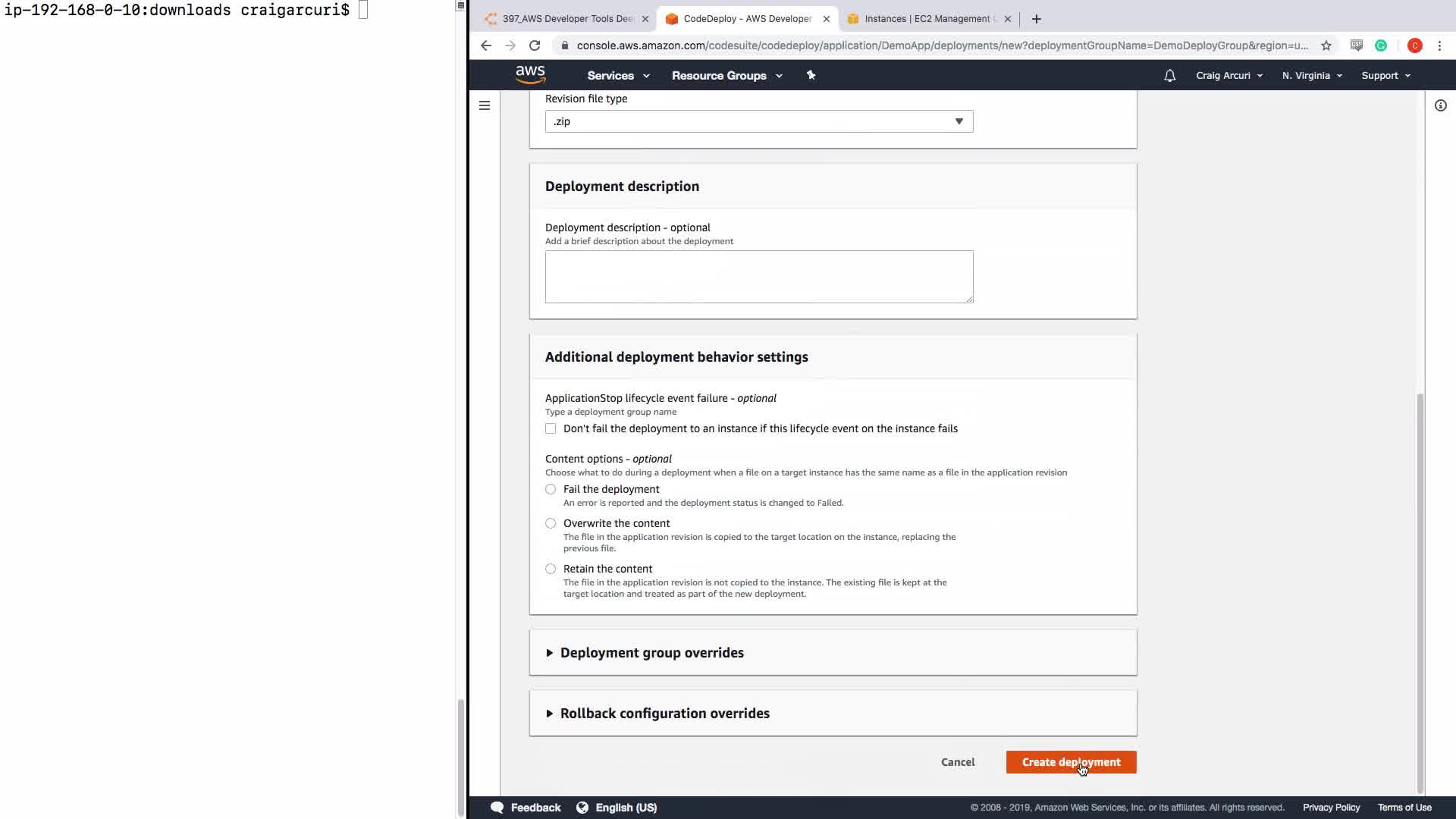The height and width of the screenshot is (819, 1456).
Task: Open the info panel icon
Action: point(1440,105)
